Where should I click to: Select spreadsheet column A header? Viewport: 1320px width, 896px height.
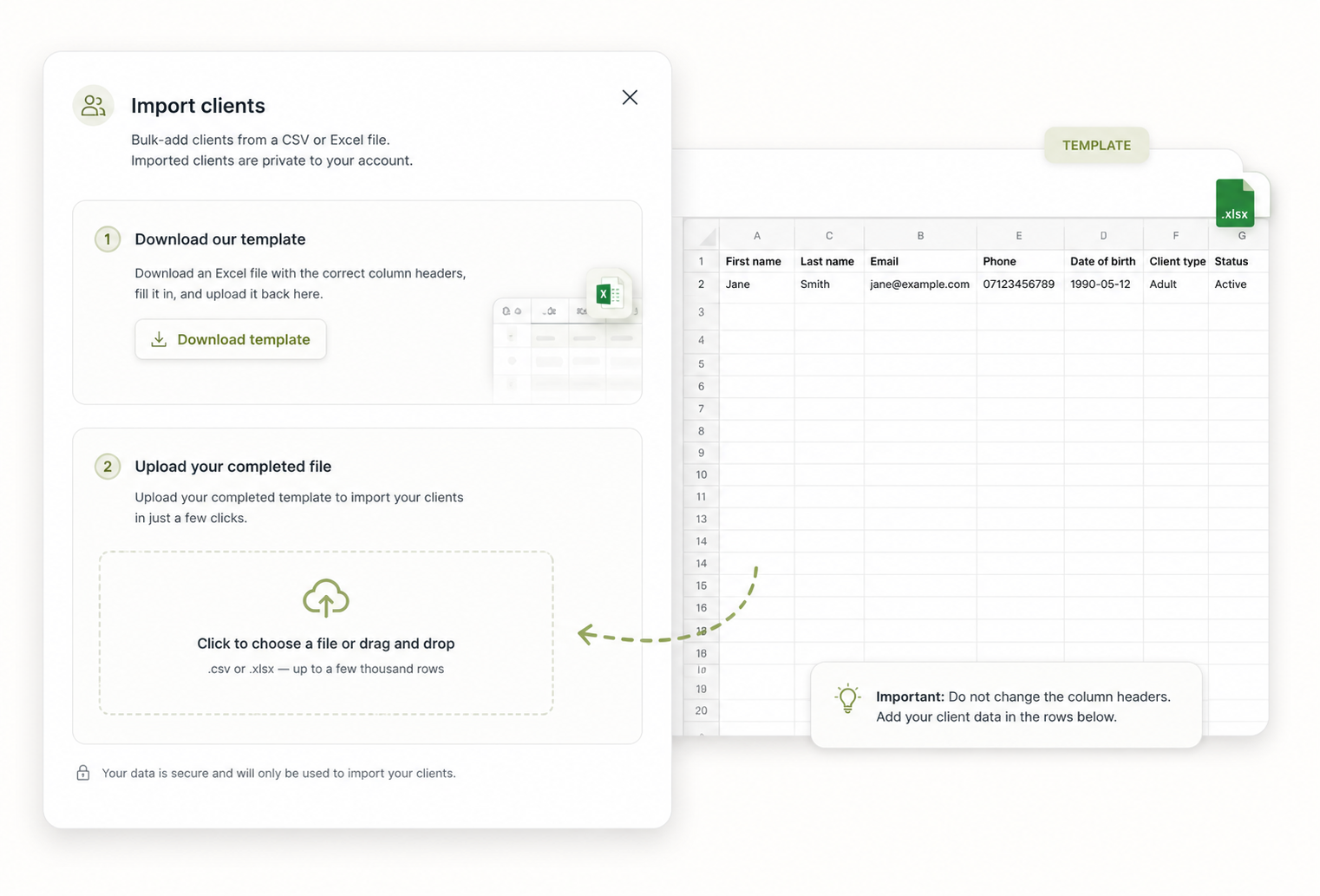point(756,235)
